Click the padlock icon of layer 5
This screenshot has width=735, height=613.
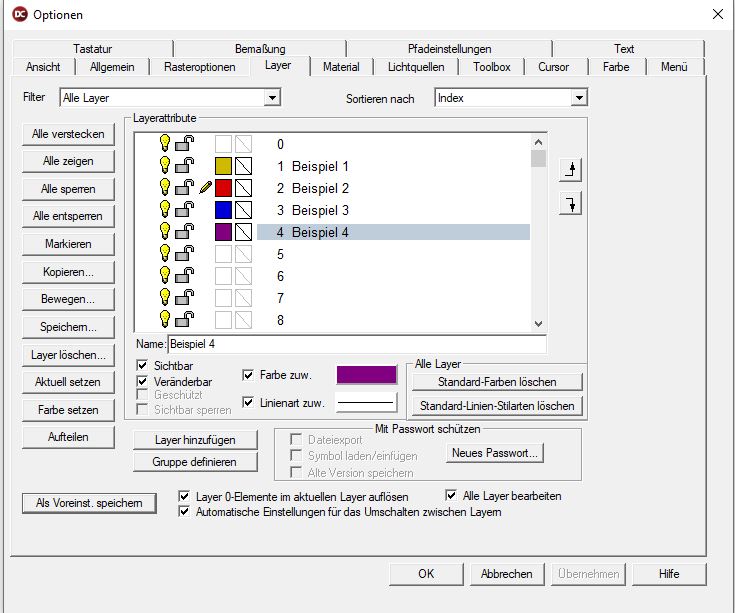point(185,253)
